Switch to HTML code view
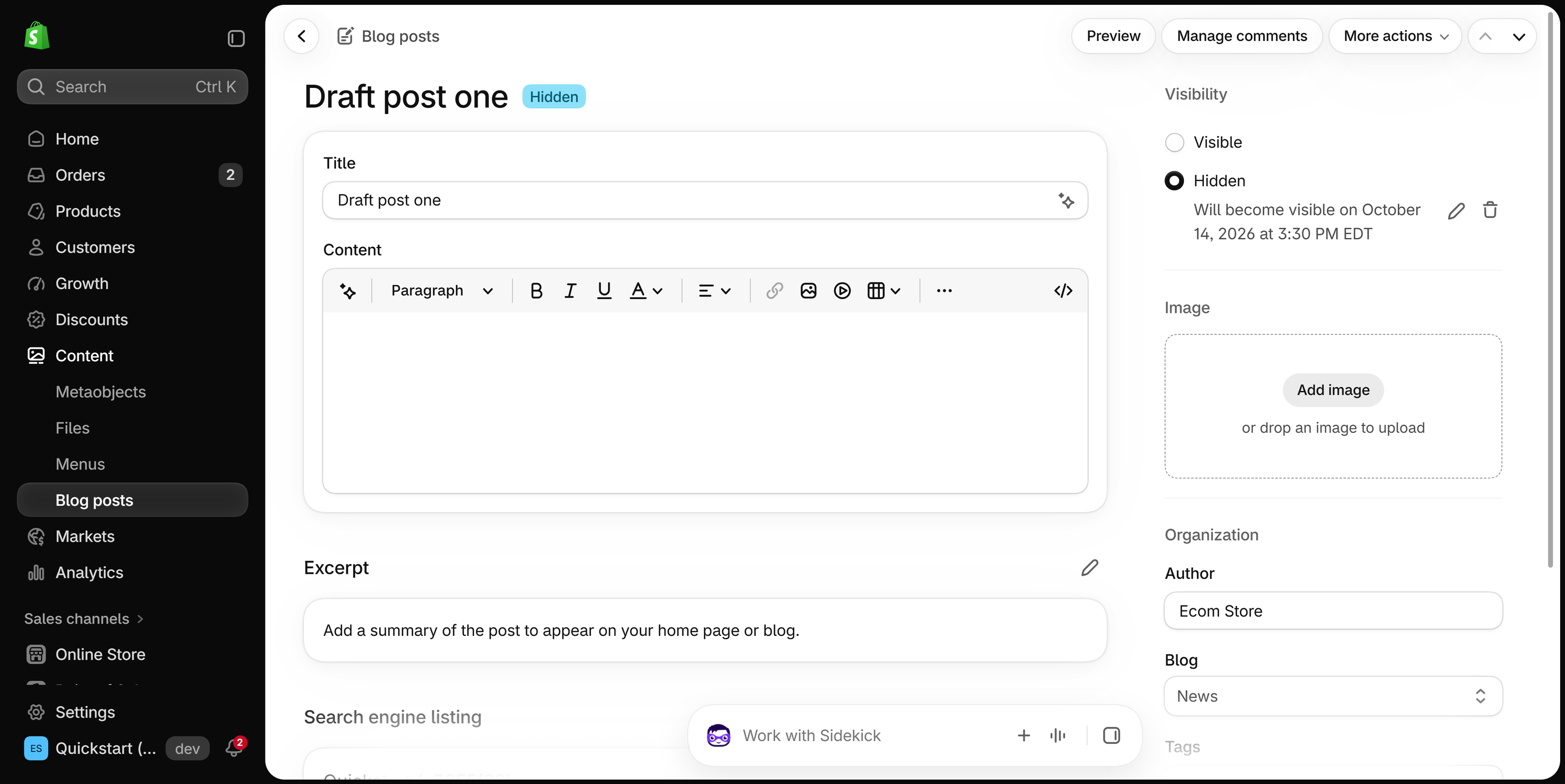The width and height of the screenshot is (1565, 784). tap(1063, 291)
